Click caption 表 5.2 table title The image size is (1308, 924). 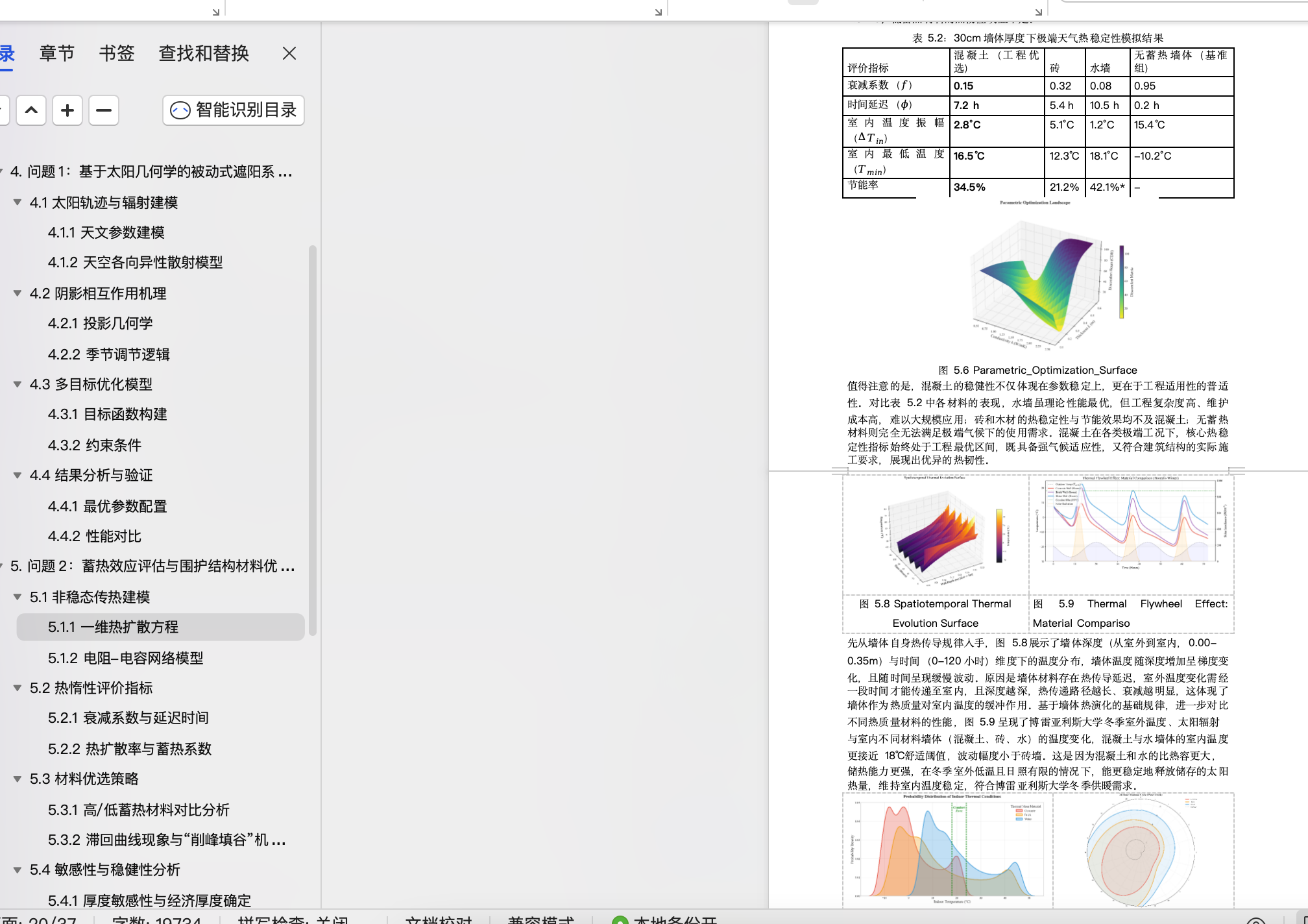coord(1038,38)
